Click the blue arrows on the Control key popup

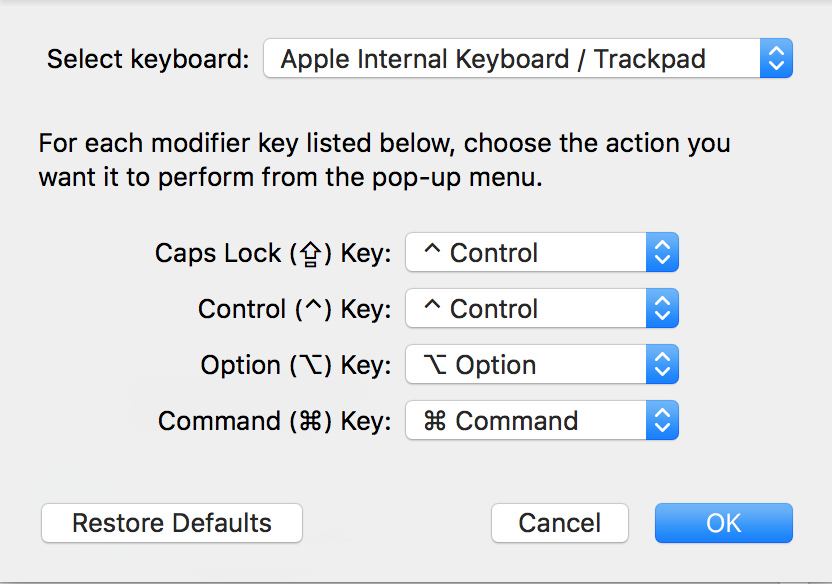(x=662, y=308)
